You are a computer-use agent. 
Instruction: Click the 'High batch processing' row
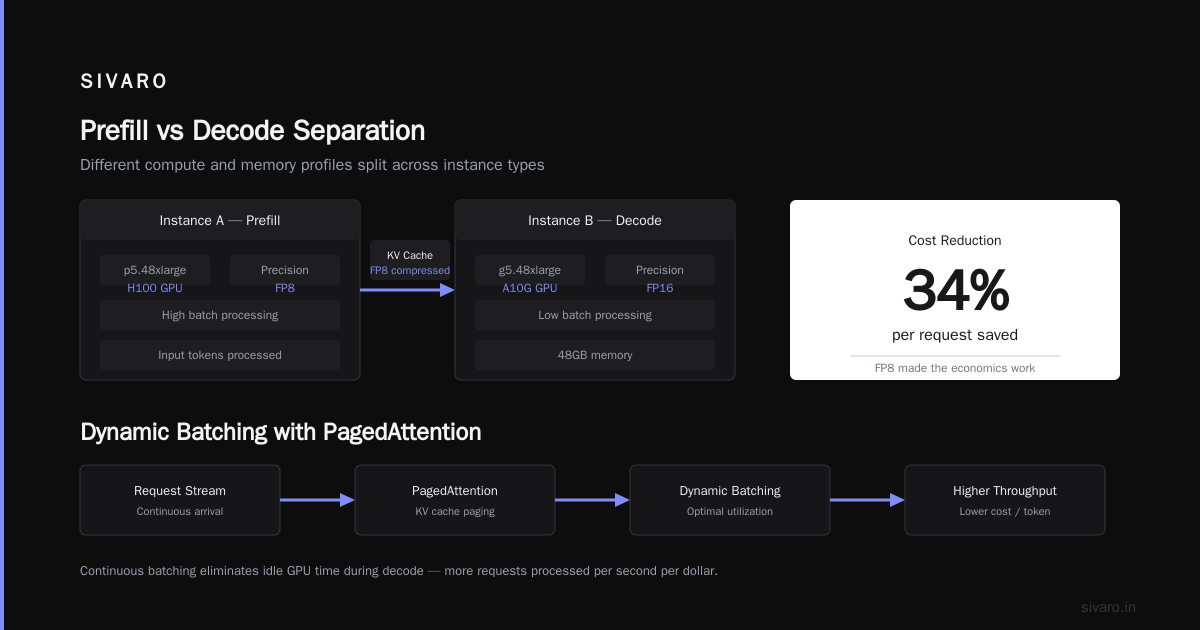(220, 315)
